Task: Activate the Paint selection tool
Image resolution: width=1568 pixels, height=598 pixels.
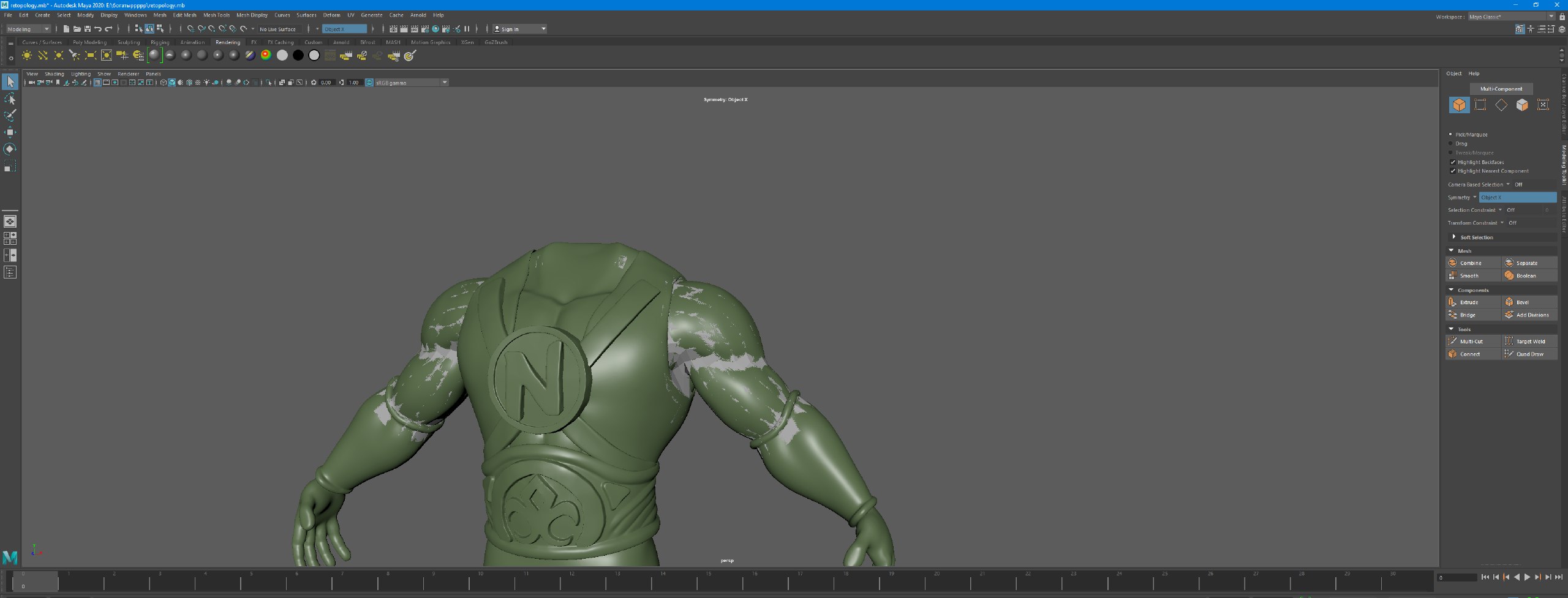Action: click(x=10, y=115)
